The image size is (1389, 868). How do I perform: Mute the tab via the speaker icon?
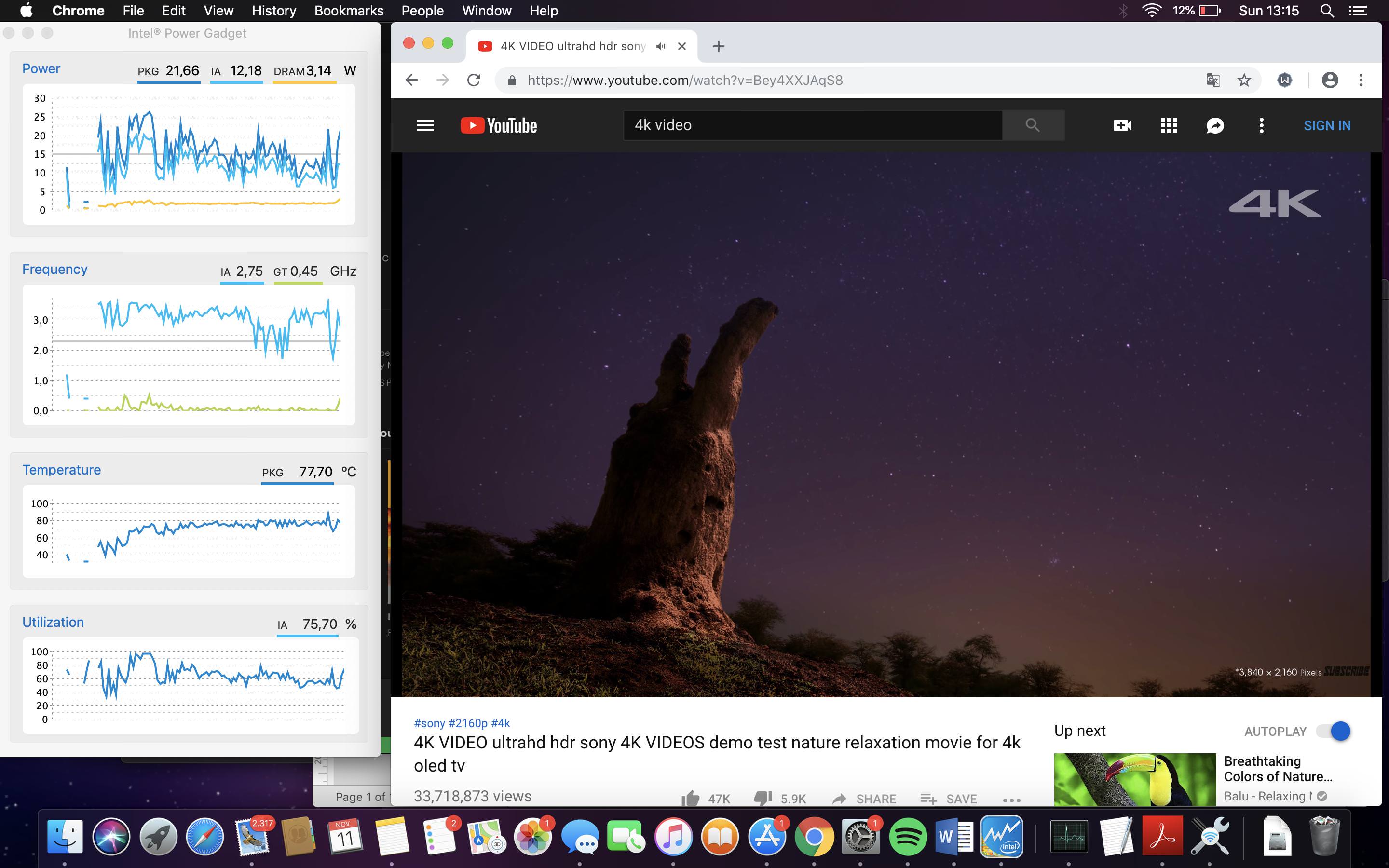coord(661,46)
